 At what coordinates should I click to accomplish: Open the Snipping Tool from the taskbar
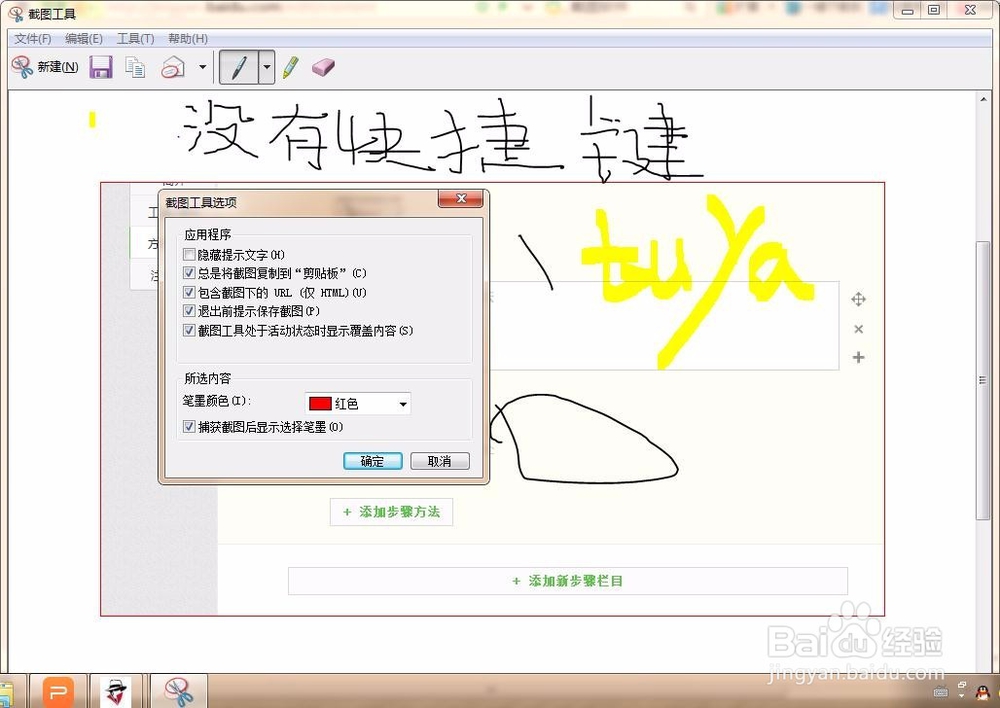point(178,690)
